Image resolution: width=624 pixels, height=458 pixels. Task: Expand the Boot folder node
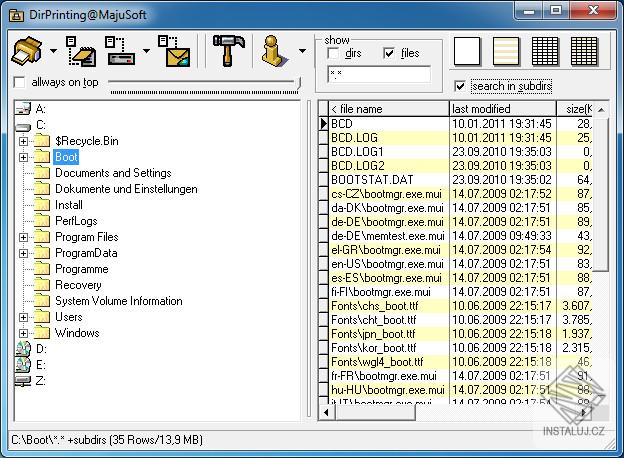[x=23, y=157]
